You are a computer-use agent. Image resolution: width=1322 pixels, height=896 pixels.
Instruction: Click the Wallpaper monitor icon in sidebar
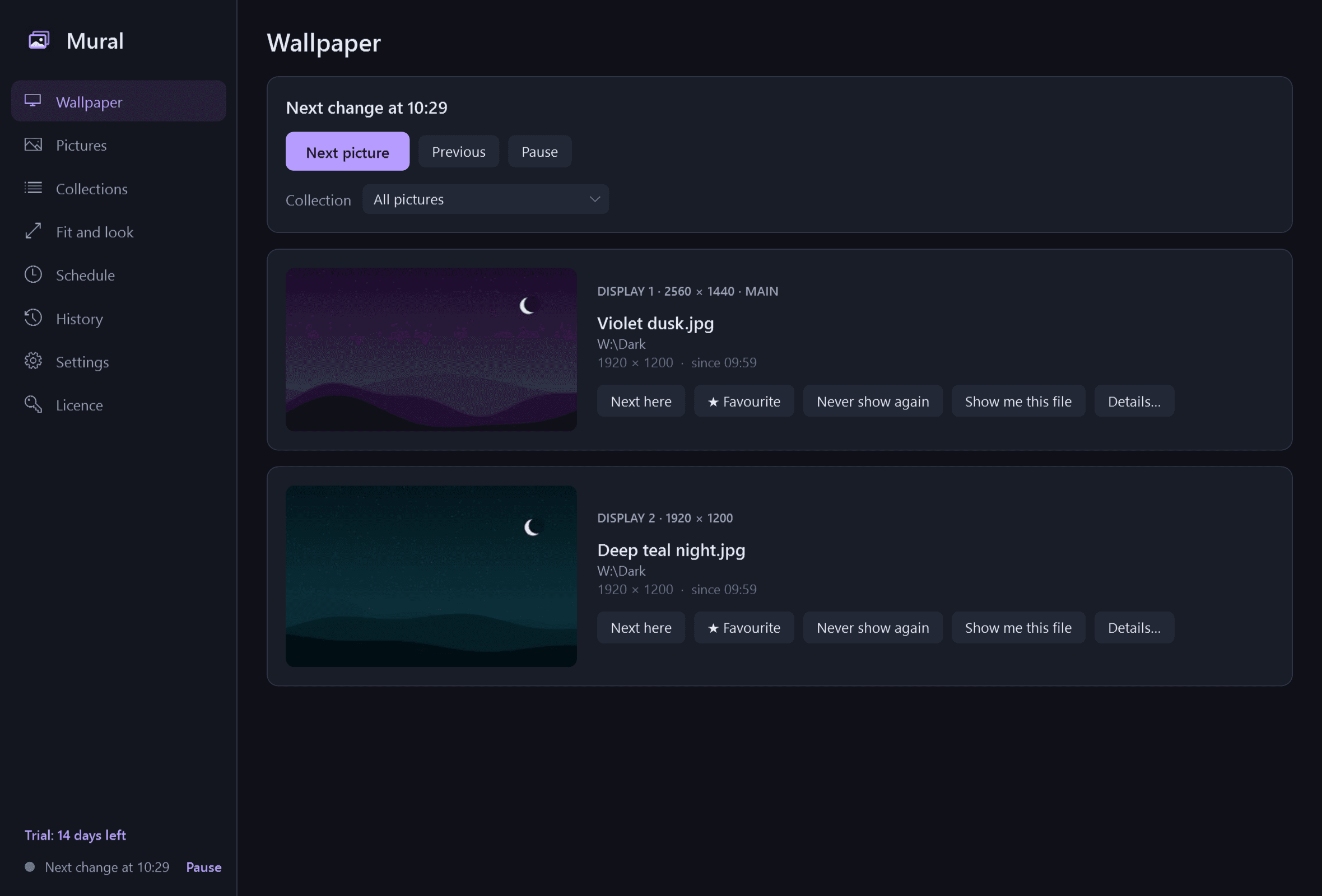(33, 101)
